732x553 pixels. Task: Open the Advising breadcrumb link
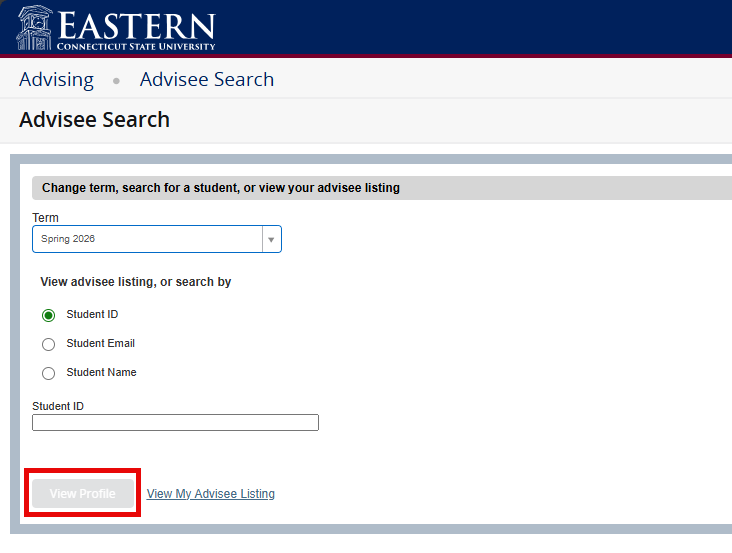[x=56, y=80]
